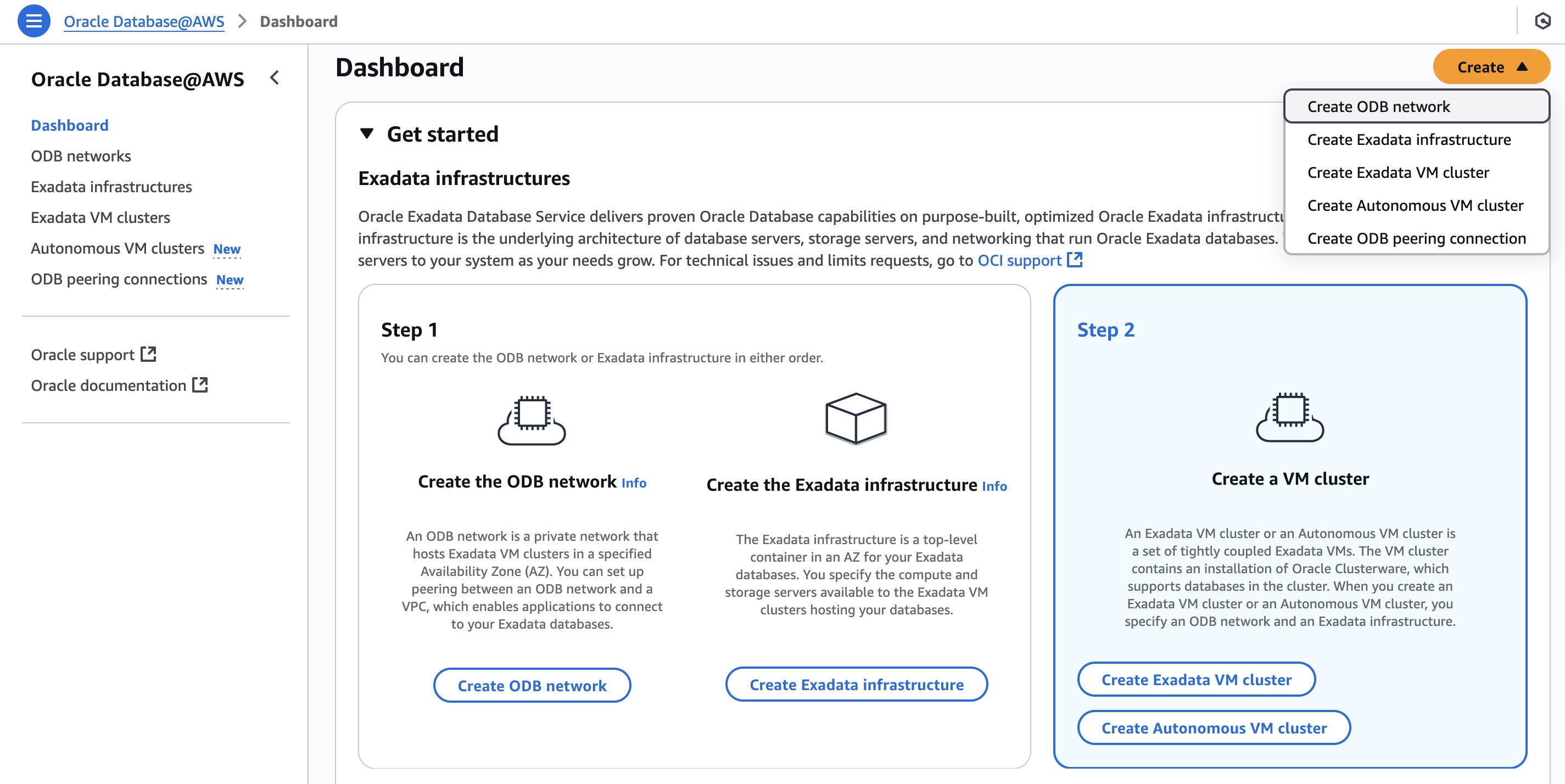Click Oracle Database@AWS breadcrumb link
The height and width of the screenshot is (784, 1565).
(144, 21)
